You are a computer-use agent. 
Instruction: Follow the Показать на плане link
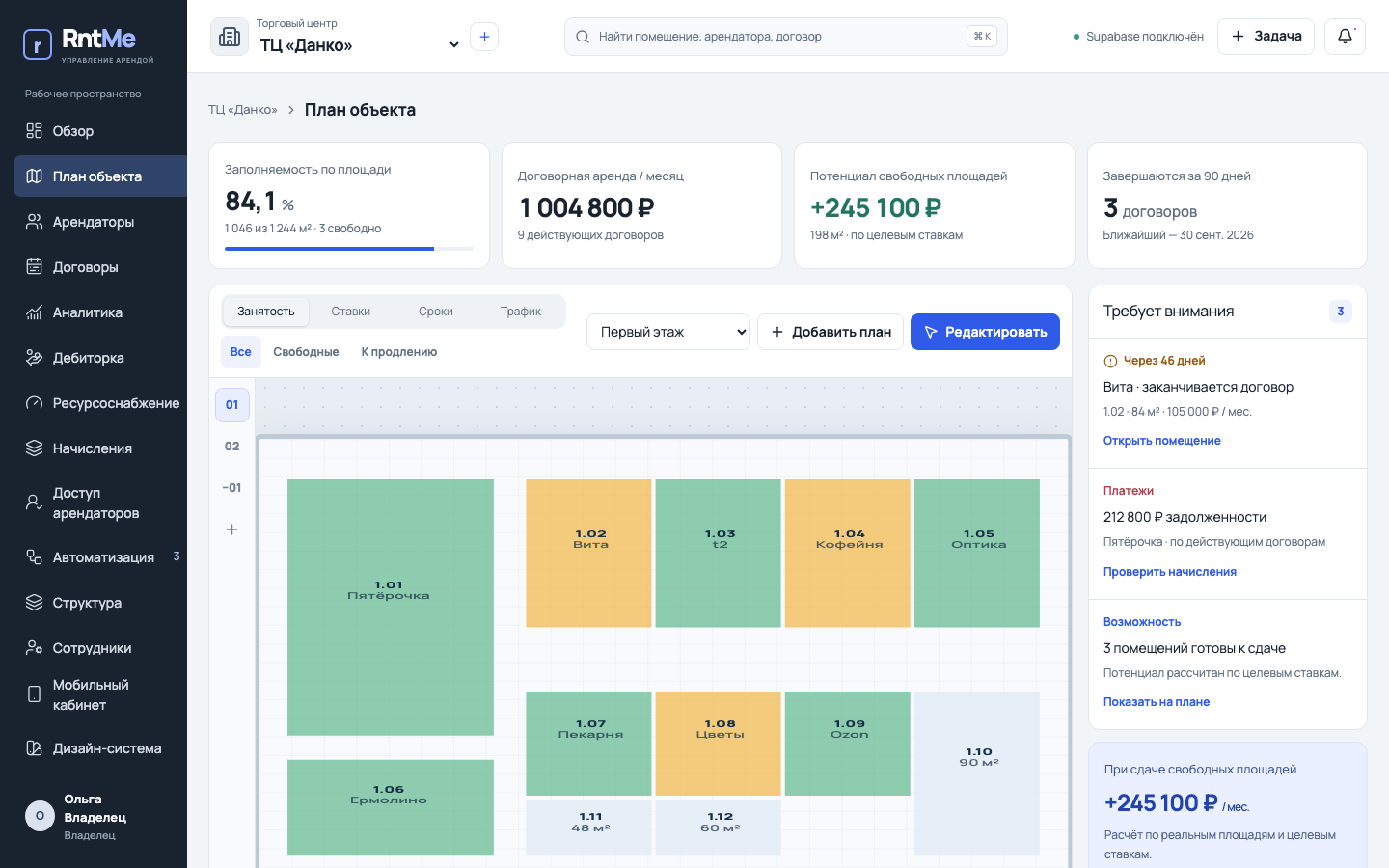1157,702
